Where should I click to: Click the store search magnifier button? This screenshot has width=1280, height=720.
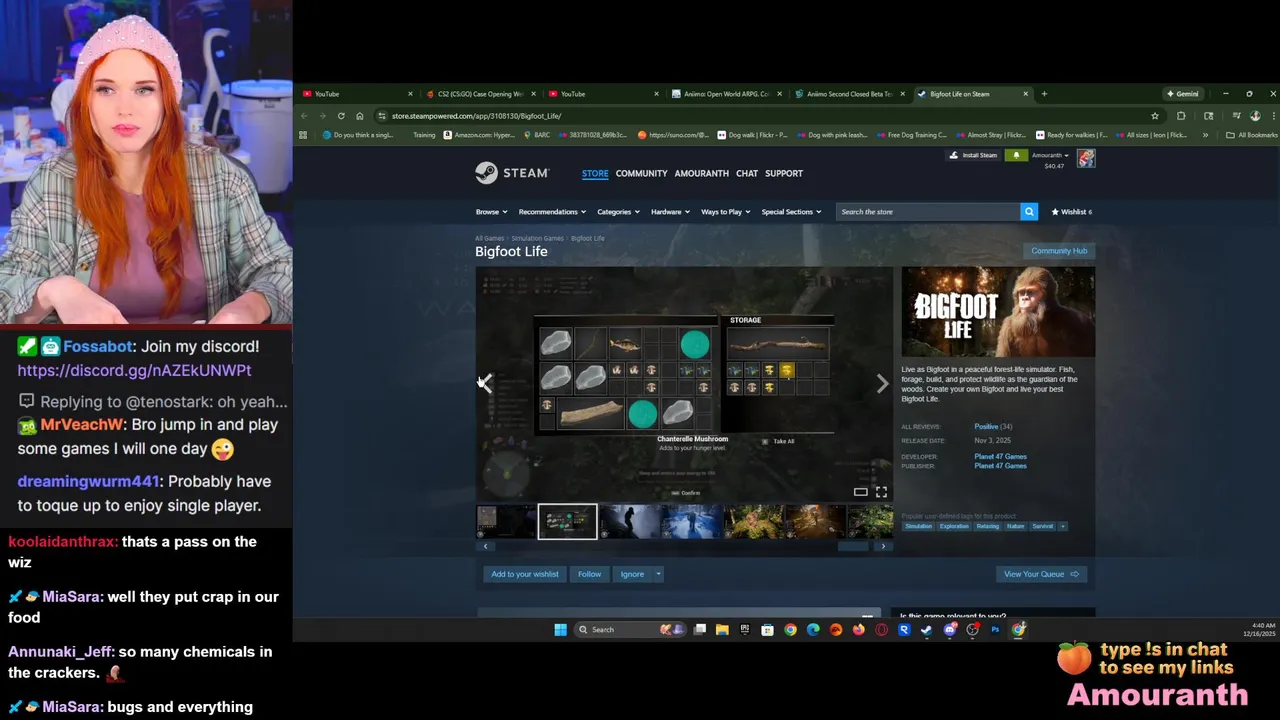(1029, 212)
